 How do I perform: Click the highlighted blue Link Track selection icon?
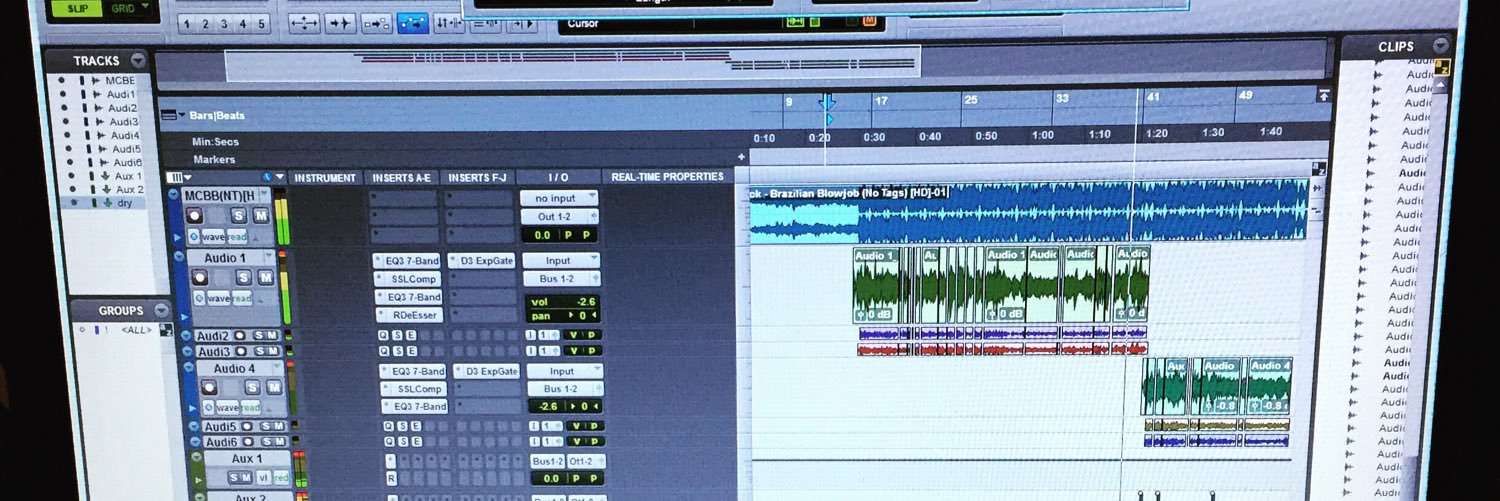click(x=413, y=23)
